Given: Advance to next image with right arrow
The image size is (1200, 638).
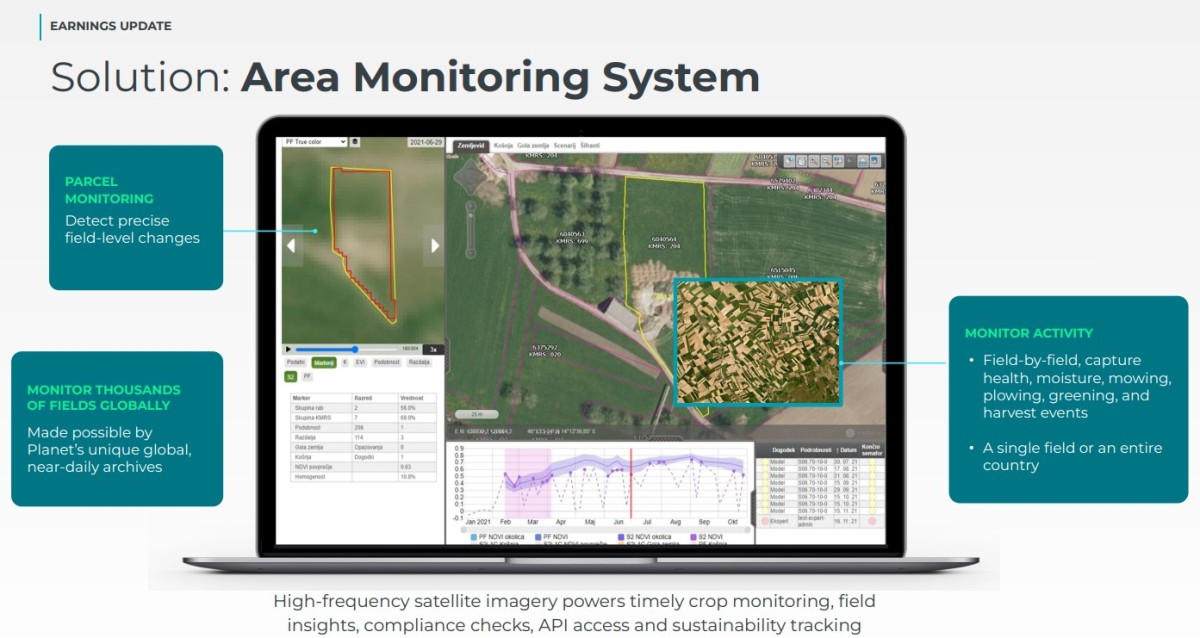Looking at the screenshot, I should click(434, 245).
